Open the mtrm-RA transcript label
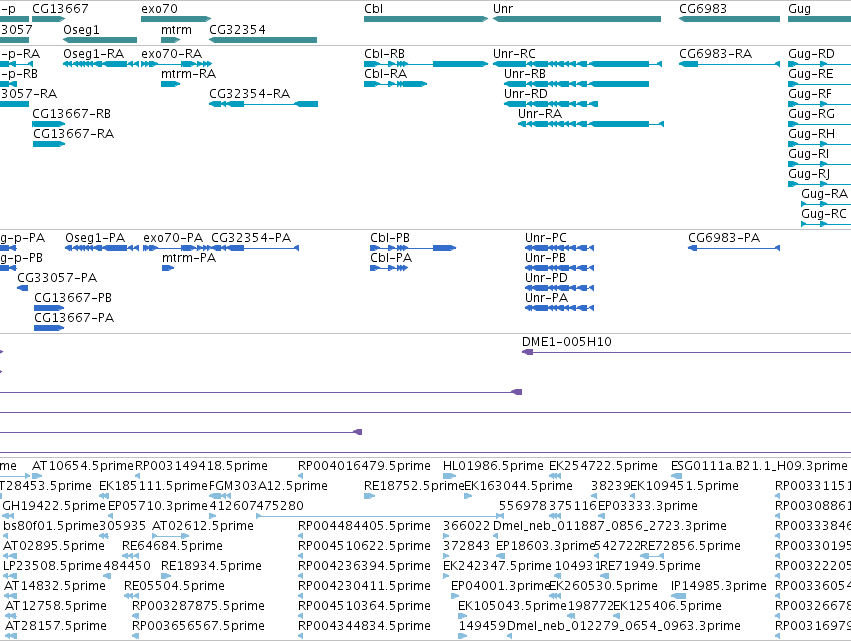 (x=188, y=73)
